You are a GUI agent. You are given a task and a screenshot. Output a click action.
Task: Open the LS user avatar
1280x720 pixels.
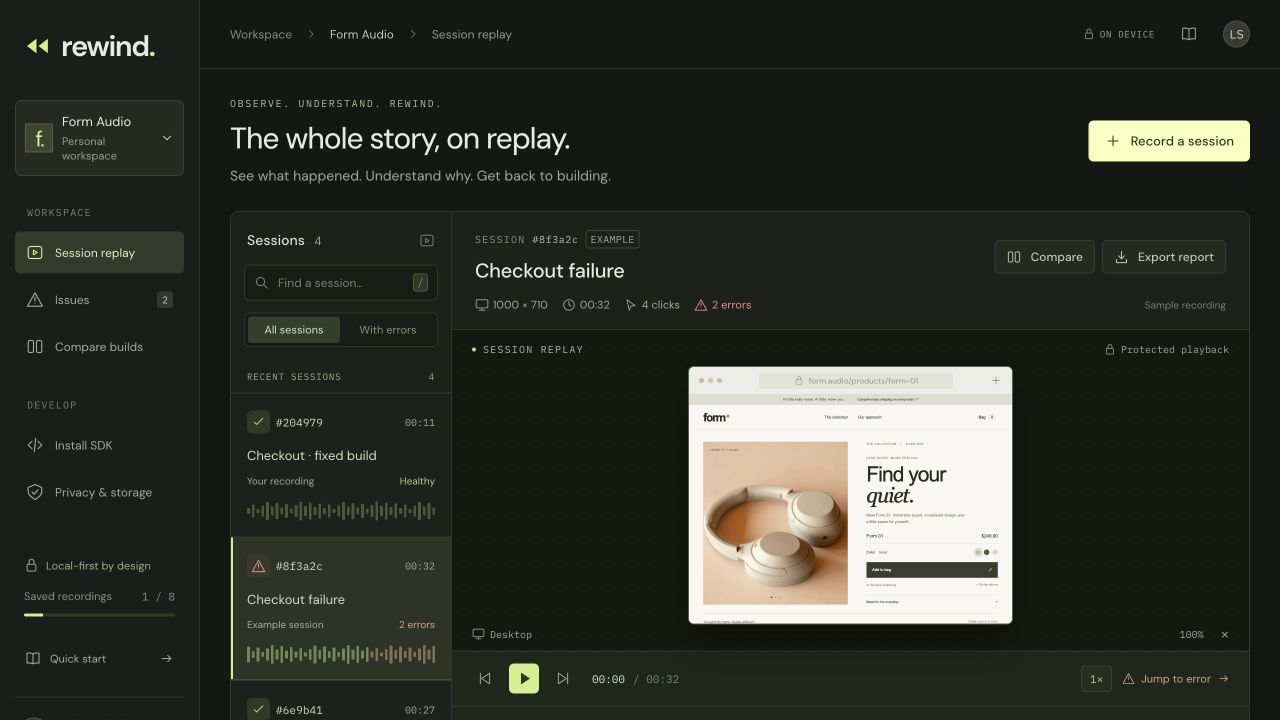click(1236, 34)
